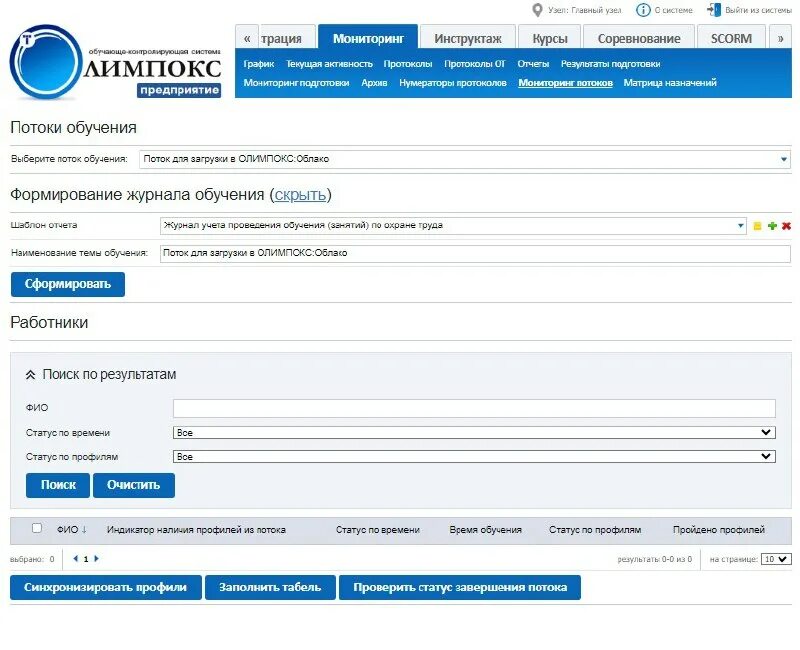Click the Узел location pin icon
Viewport: 800px width, 650px height.
pos(538,9)
